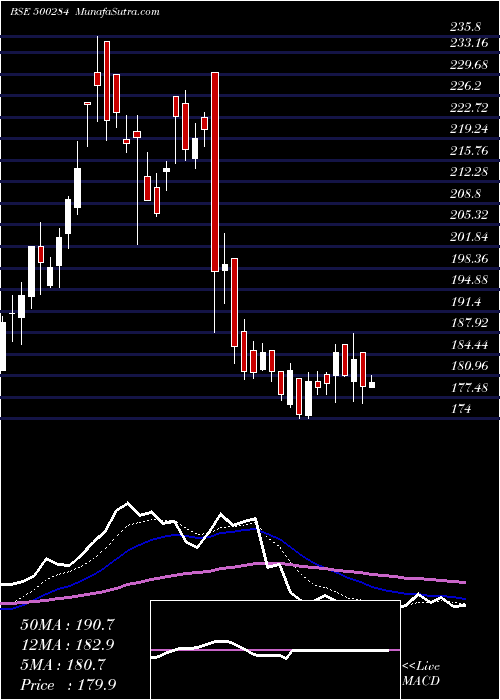
Task: Click the 5MA : 180.7 readout
Action: click(63, 665)
